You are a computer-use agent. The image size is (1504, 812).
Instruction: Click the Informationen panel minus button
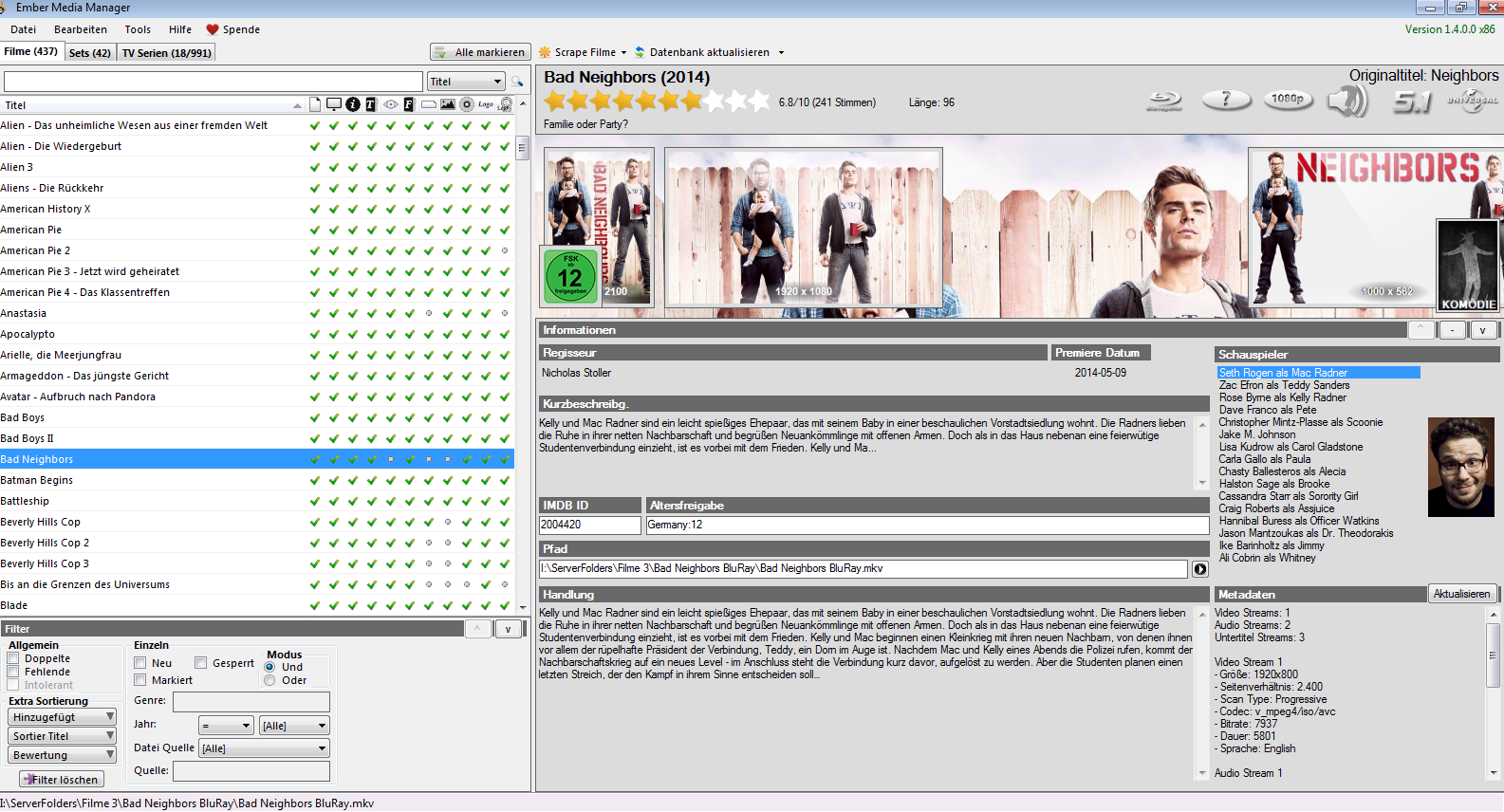1452,330
